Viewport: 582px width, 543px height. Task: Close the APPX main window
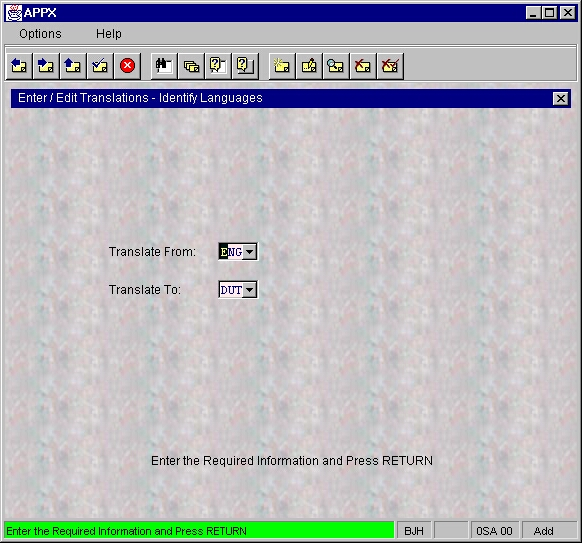click(568, 13)
